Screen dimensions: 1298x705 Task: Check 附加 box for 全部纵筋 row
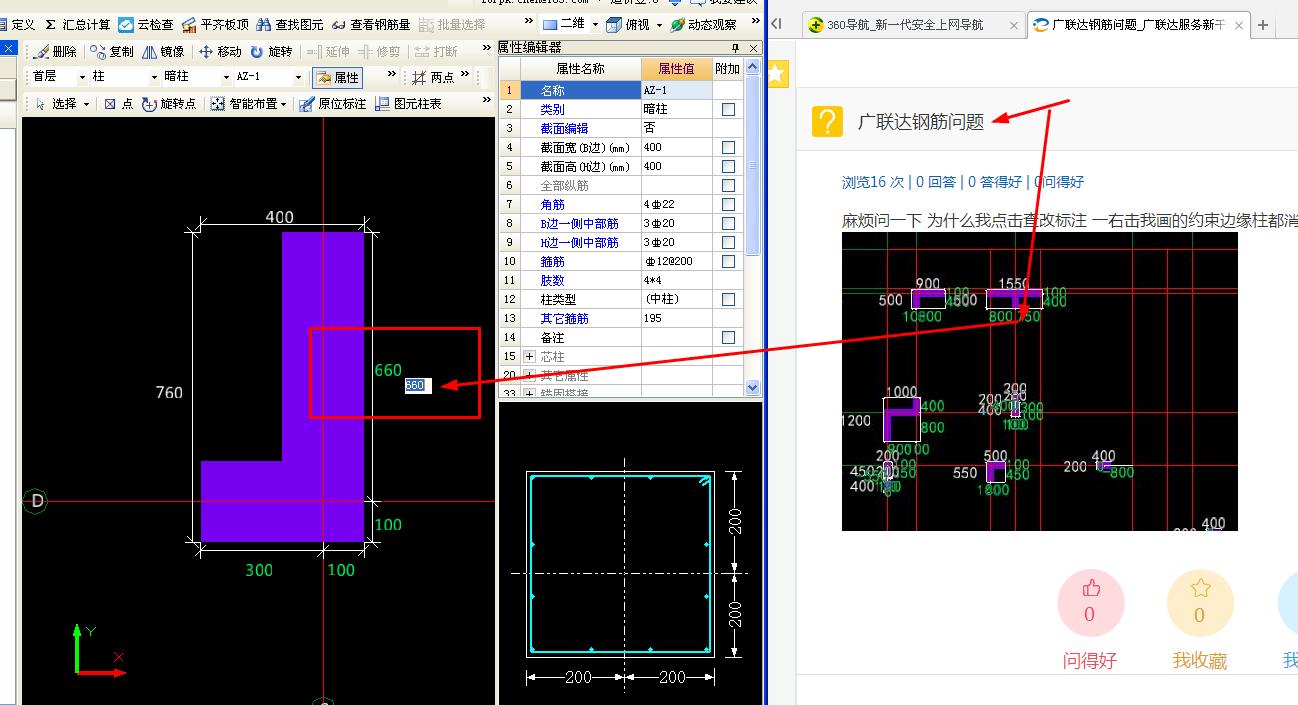(728, 185)
